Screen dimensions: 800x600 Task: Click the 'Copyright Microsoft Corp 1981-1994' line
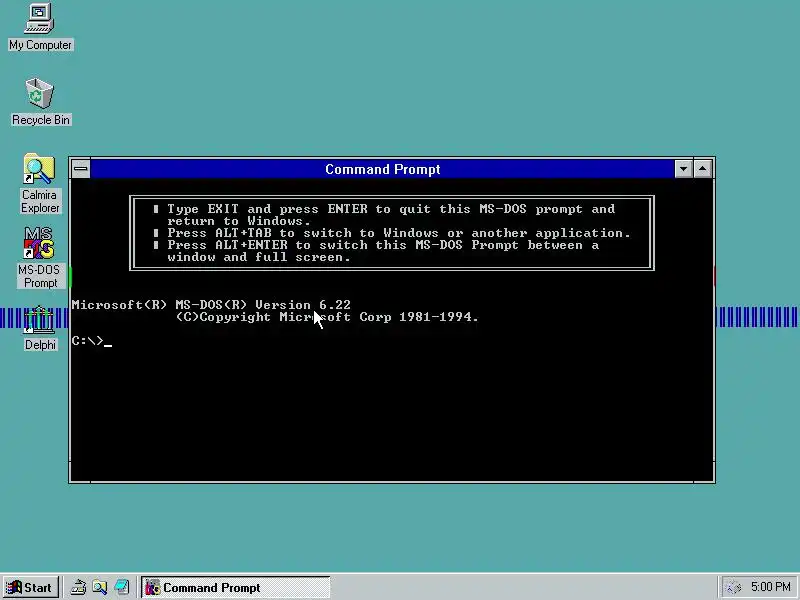click(327, 317)
